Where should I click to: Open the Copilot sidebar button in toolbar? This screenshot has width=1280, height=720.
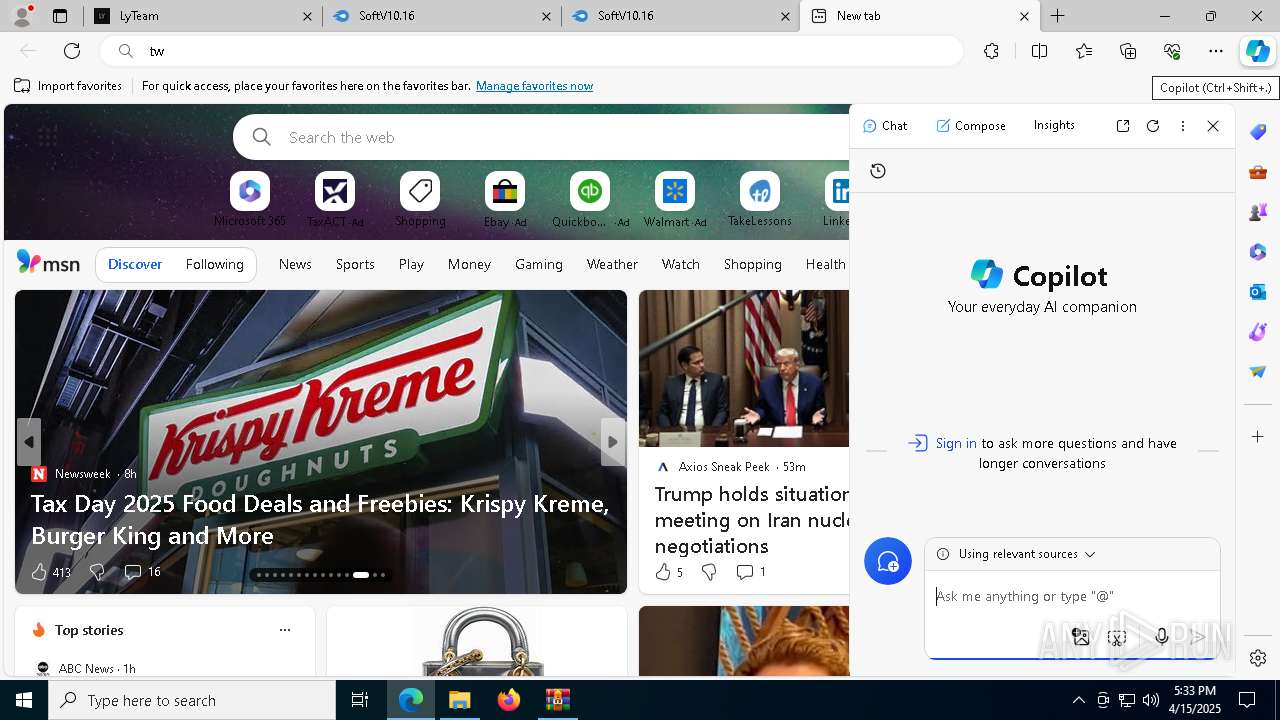(1257, 51)
